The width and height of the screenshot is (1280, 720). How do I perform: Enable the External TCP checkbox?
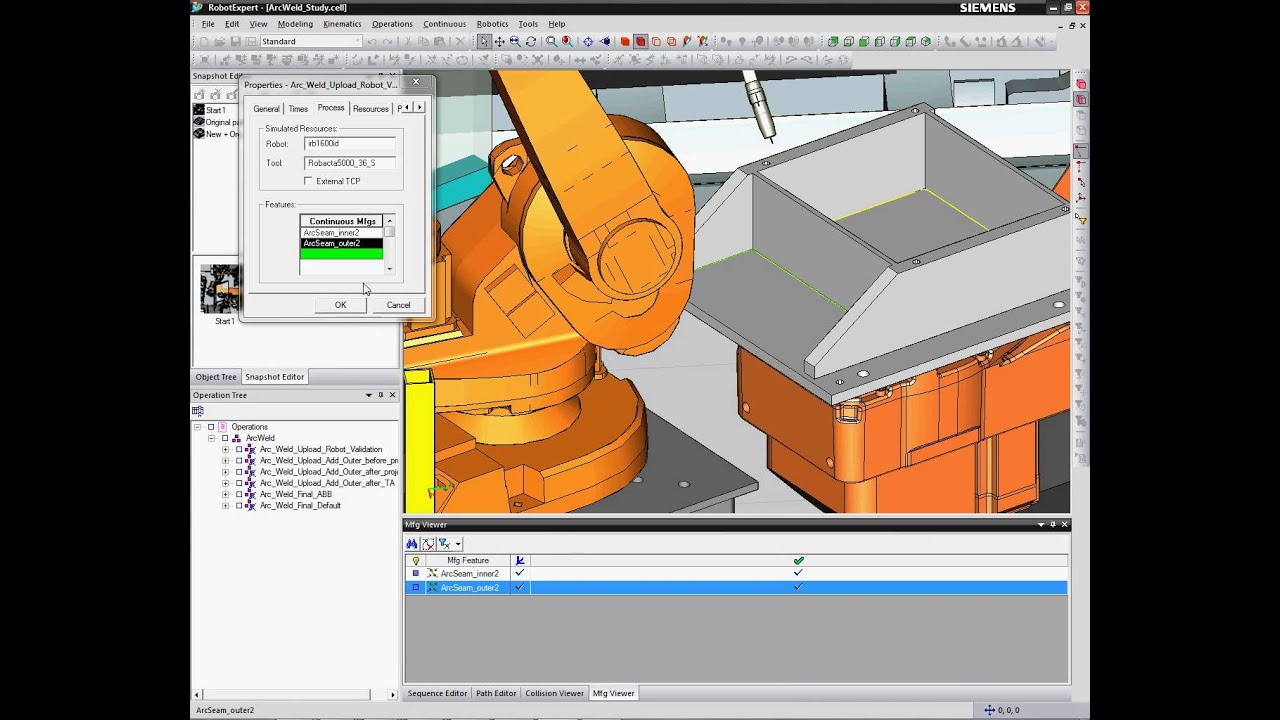tap(308, 181)
